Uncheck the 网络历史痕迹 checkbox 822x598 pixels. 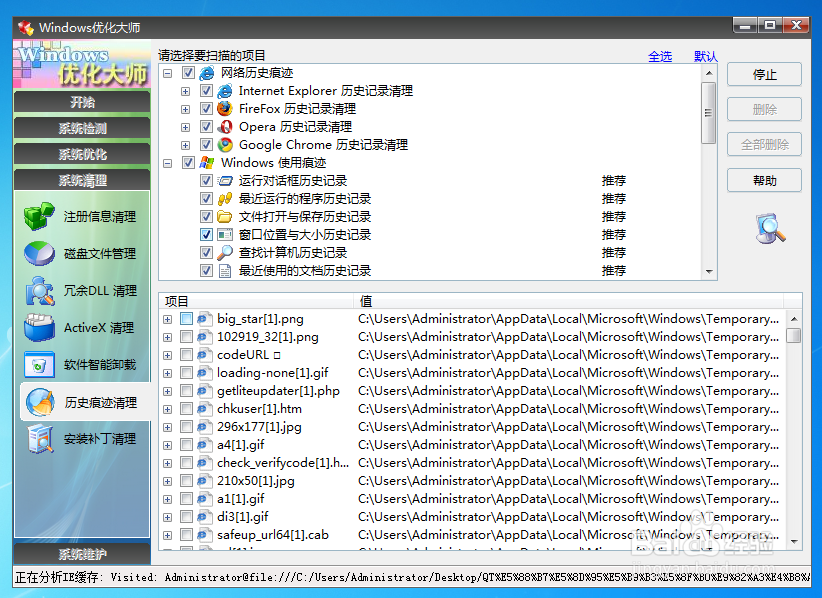pyautogui.click(x=188, y=73)
